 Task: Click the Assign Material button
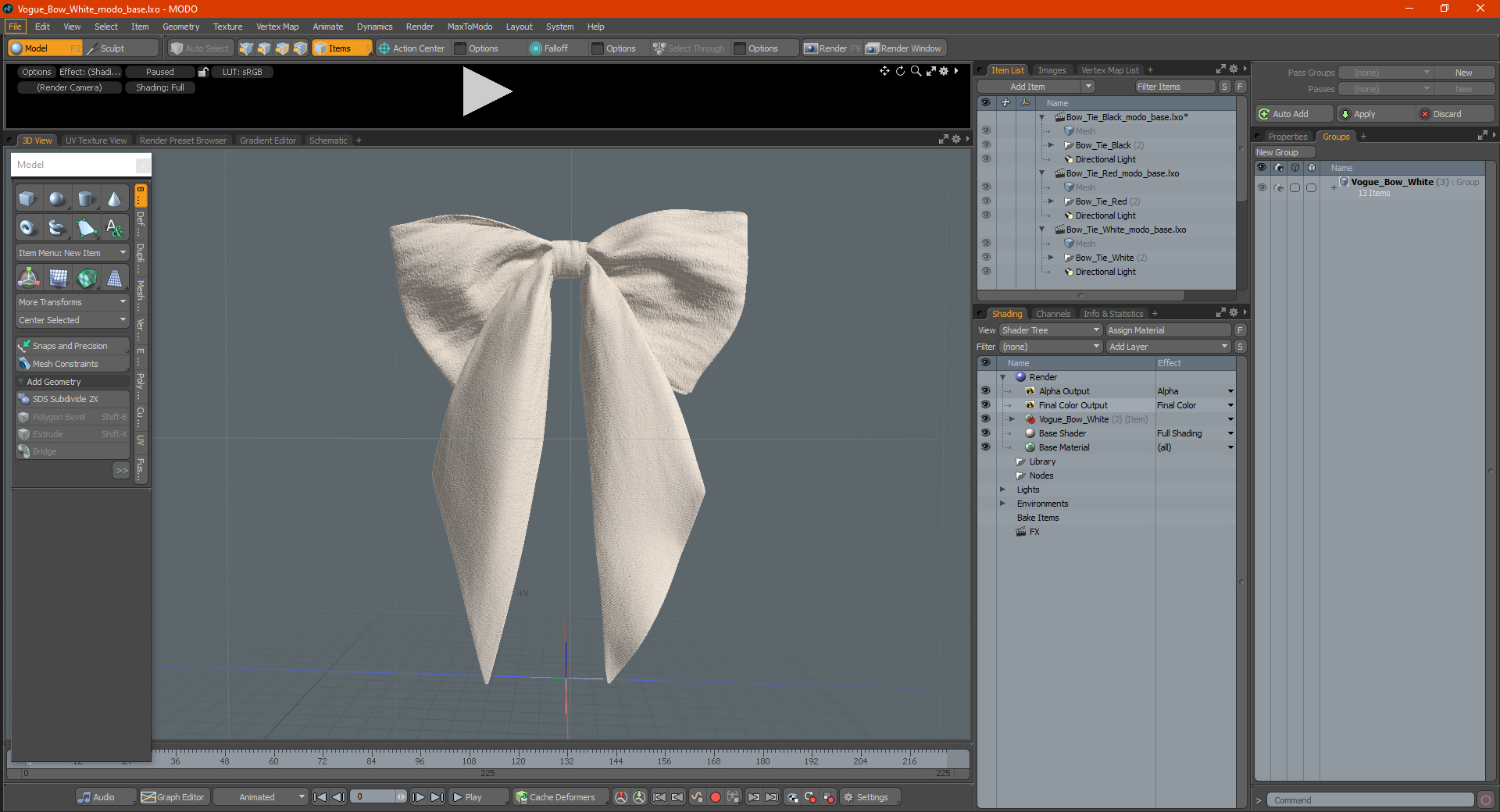coord(1168,330)
